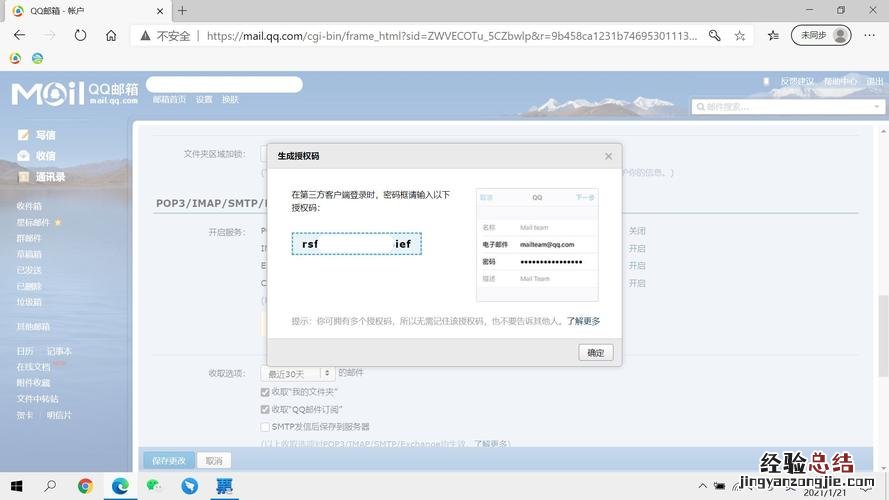Open the 通讯录 contacts icon

point(23,177)
